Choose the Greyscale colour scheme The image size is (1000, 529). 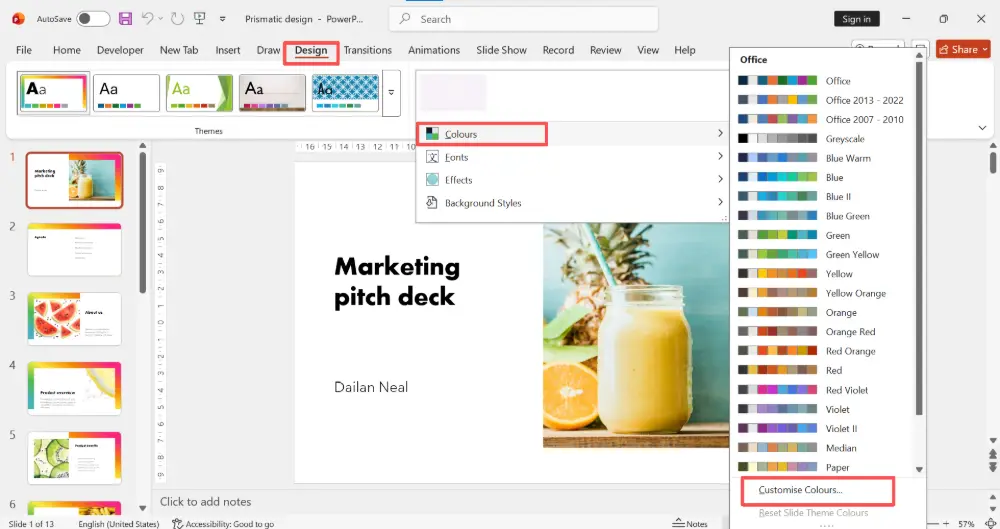pos(824,138)
